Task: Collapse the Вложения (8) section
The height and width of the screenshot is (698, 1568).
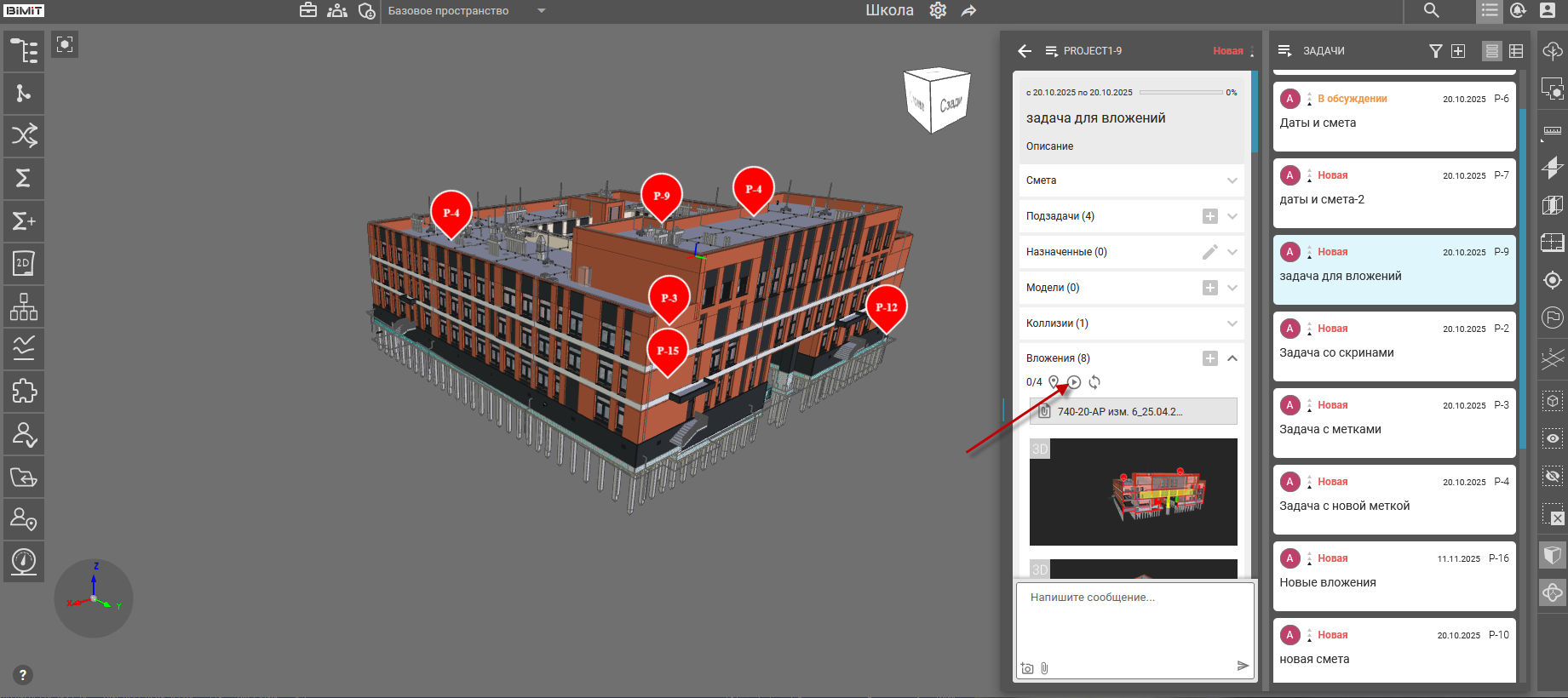Action: click(1232, 358)
